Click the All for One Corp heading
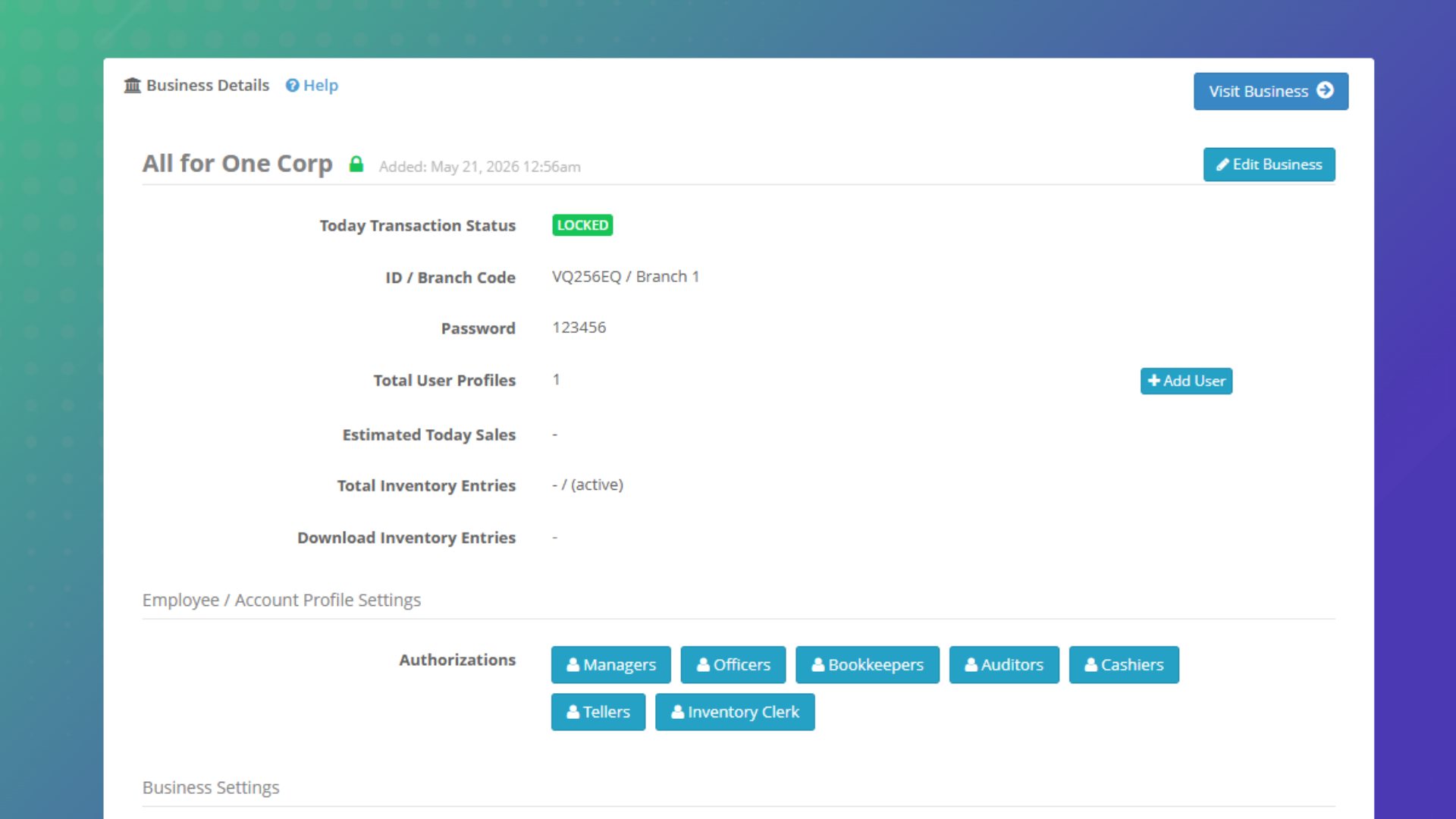 click(237, 164)
